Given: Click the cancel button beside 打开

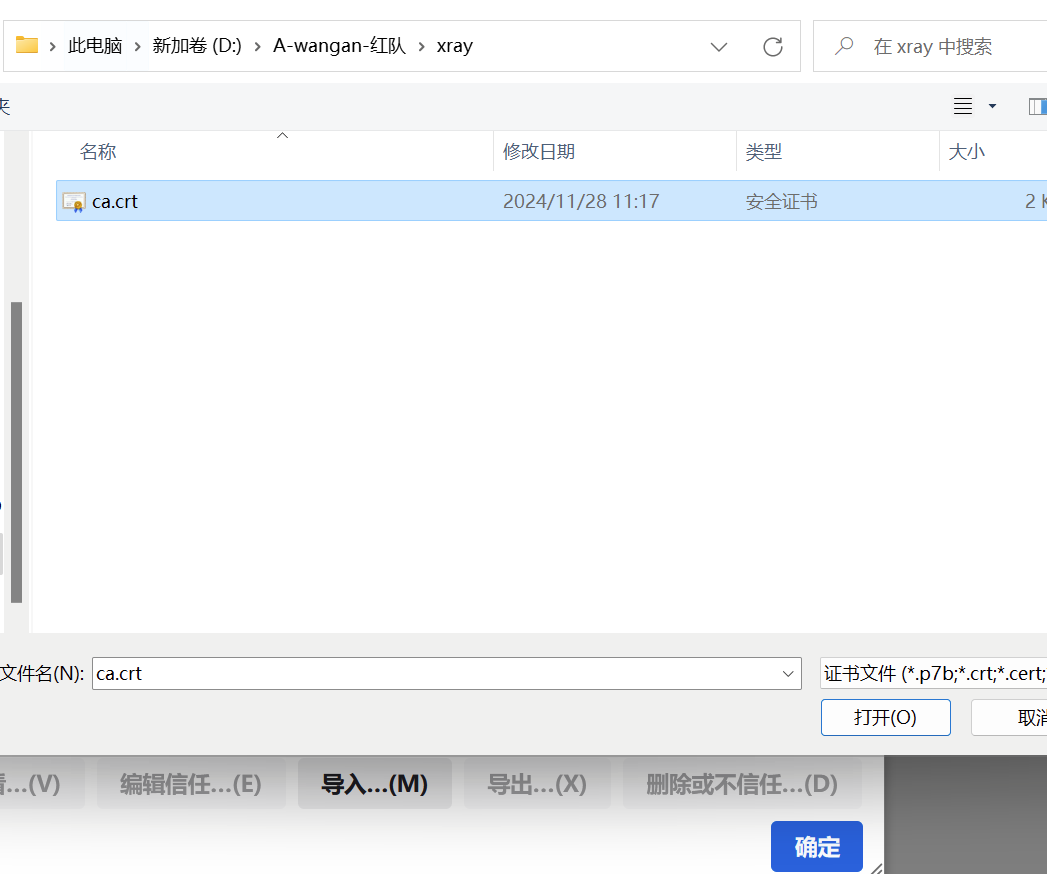Looking at the screenshot, I should [1009, 718].
